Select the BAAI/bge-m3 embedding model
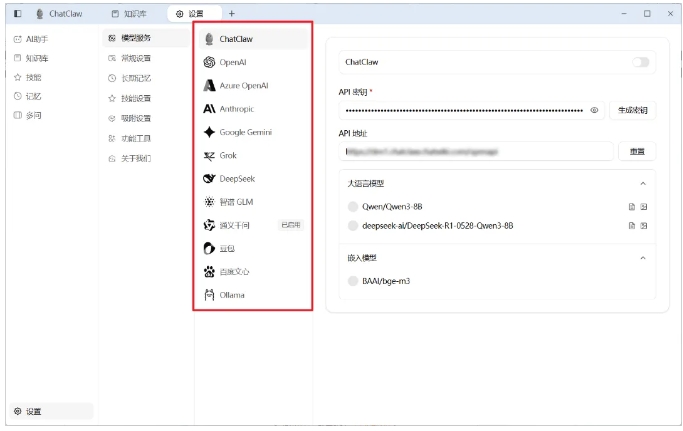This screenshot has height=431, width=683. tap(352, 281)
